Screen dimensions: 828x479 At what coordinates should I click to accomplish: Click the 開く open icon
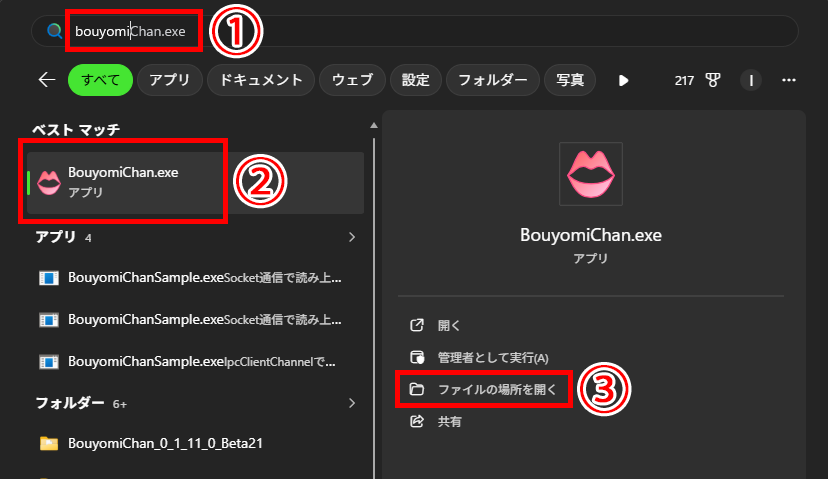point(417,325)
